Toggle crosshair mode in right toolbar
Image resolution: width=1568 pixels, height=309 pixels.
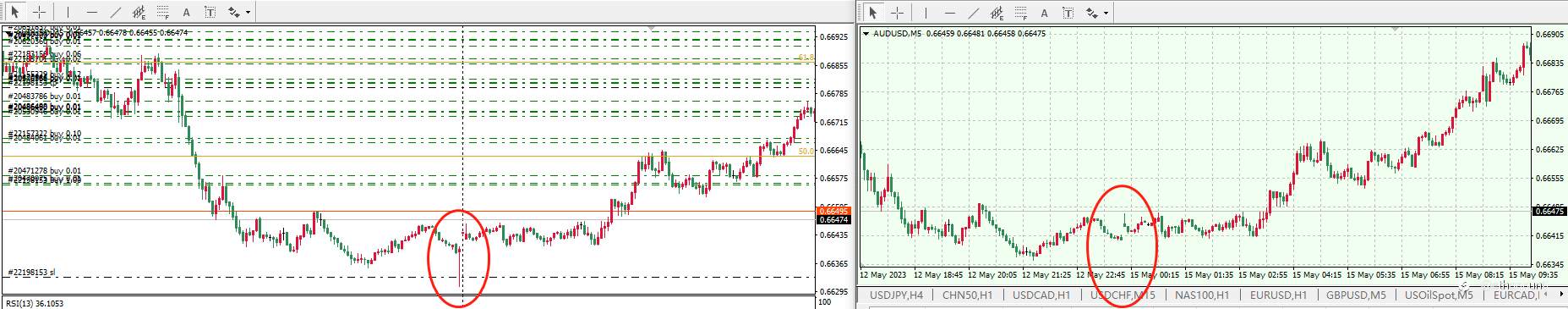(897, 12)
